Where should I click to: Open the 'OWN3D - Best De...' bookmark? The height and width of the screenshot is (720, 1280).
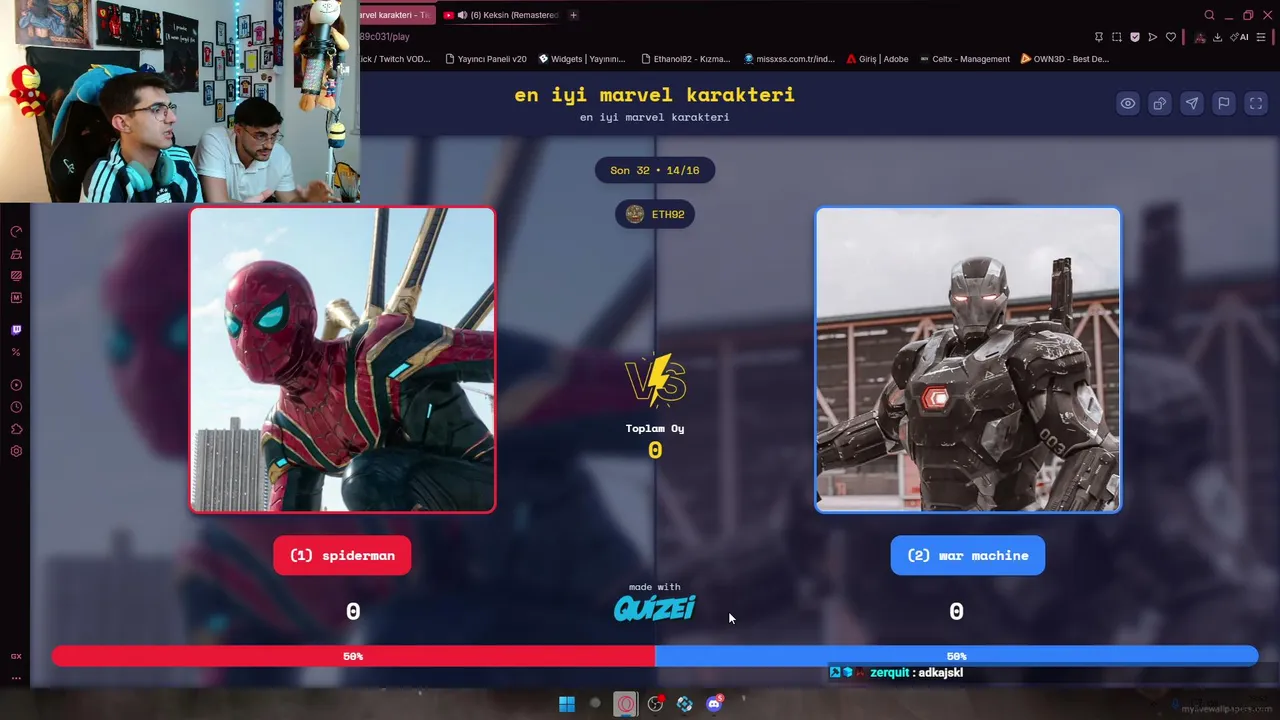pos(1065,59)
